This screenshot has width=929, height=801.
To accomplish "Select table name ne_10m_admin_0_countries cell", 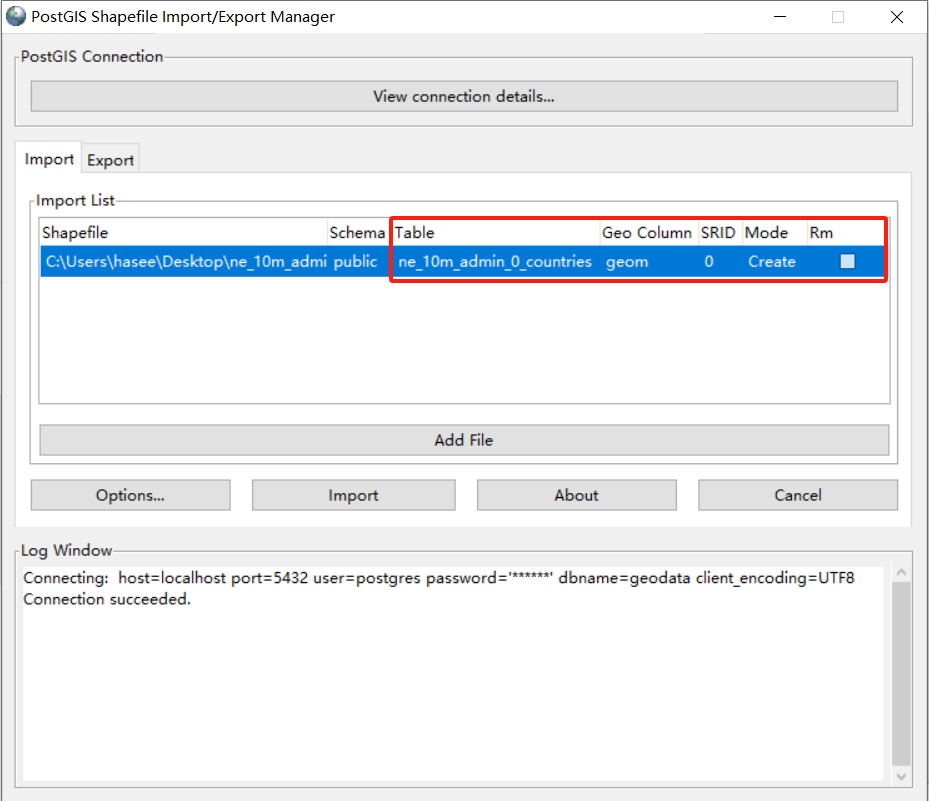I will (495, 261).
